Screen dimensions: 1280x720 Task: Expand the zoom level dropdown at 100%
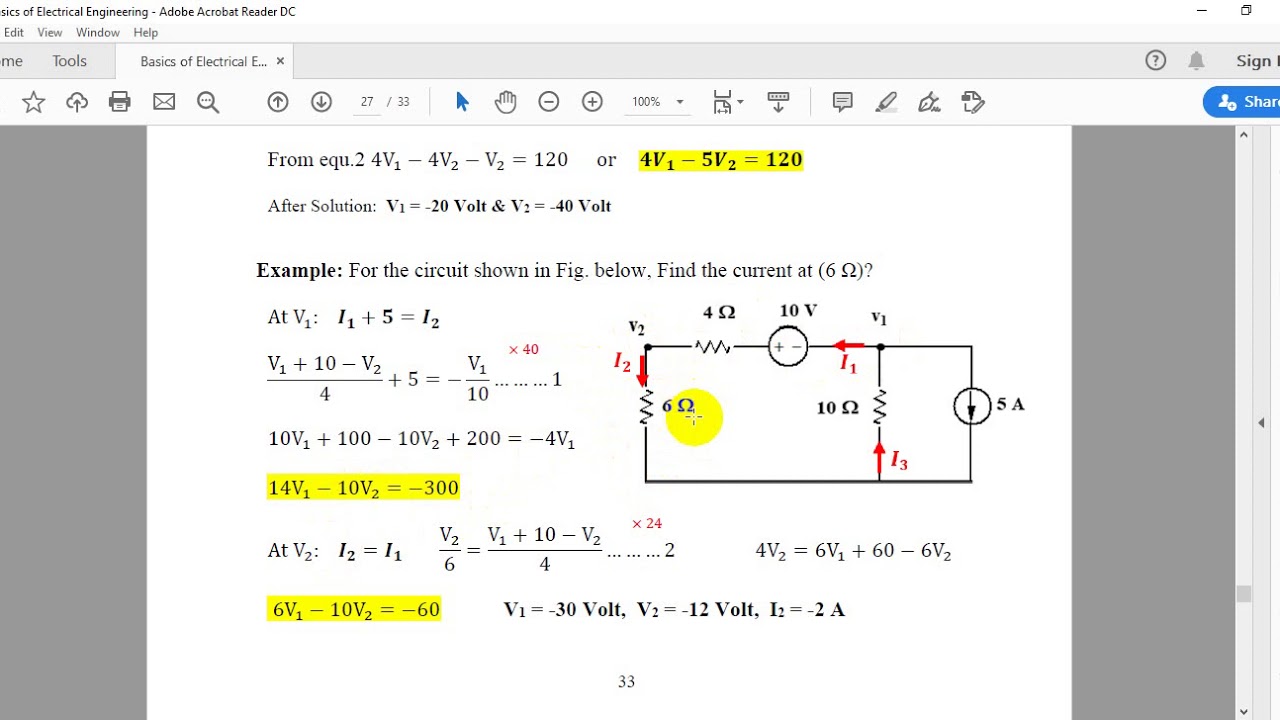680,102
